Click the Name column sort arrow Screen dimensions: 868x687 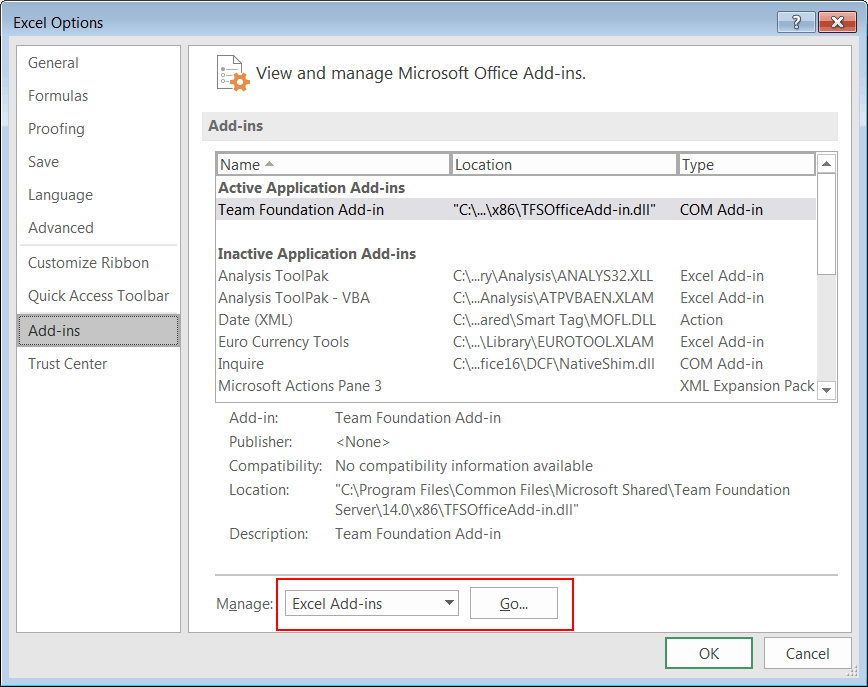[270, 164]
